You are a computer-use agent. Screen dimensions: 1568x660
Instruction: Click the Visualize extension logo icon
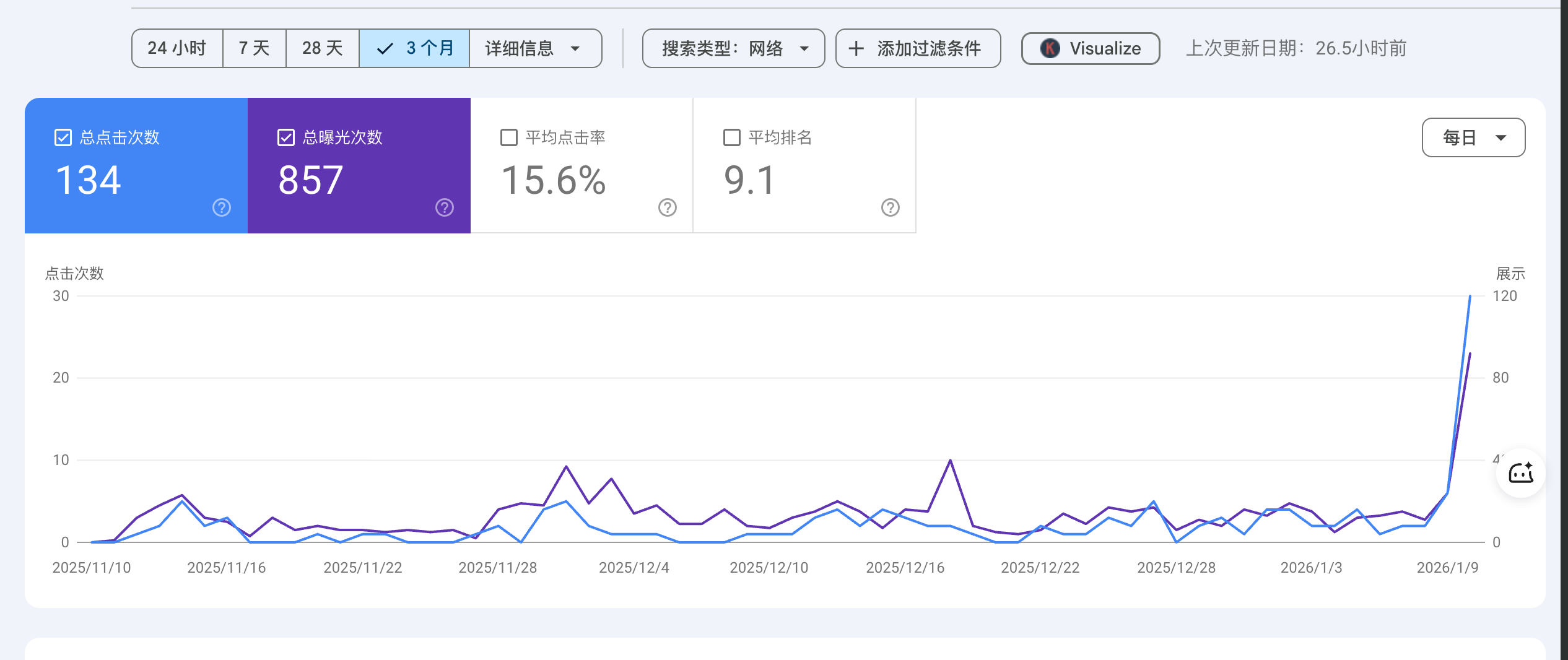1050,48
